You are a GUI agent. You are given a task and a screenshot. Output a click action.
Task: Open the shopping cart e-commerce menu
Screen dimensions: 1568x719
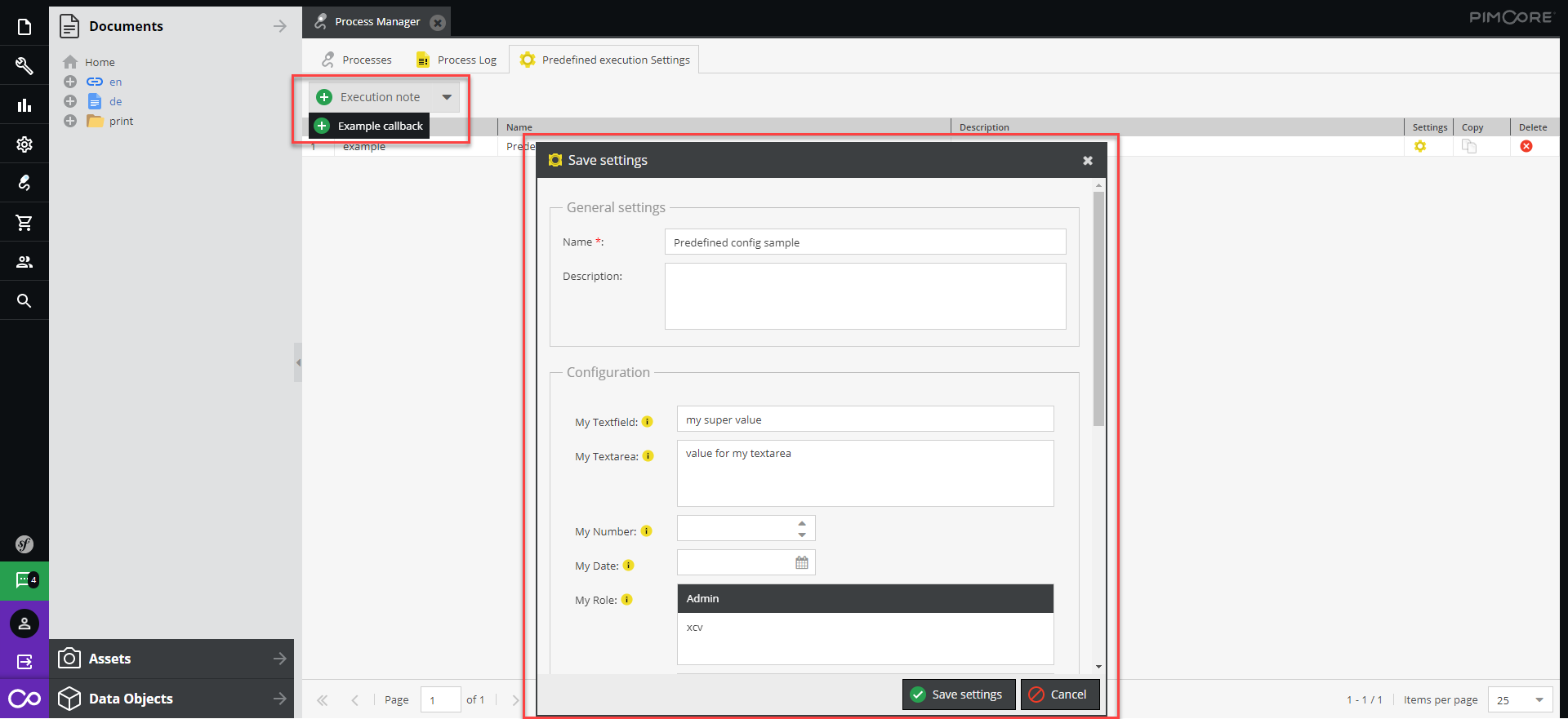click(x=24, y=223)
